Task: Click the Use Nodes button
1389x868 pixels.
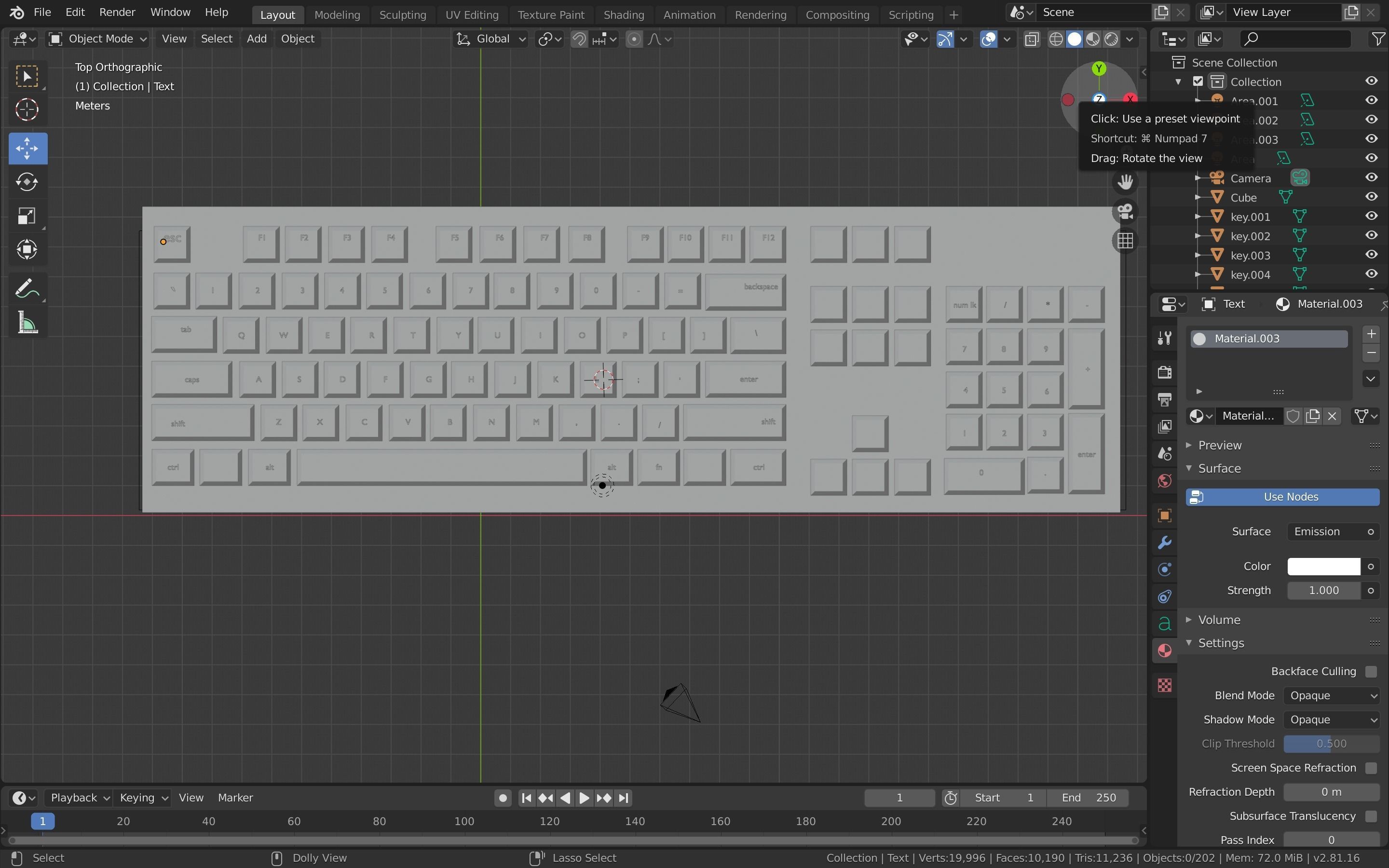Action: coord(1283,497)
